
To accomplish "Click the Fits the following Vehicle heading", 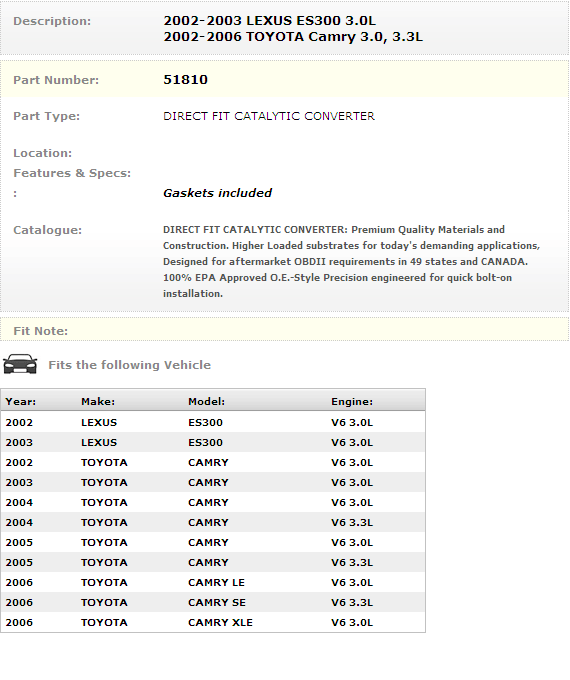I will (129, 365).
